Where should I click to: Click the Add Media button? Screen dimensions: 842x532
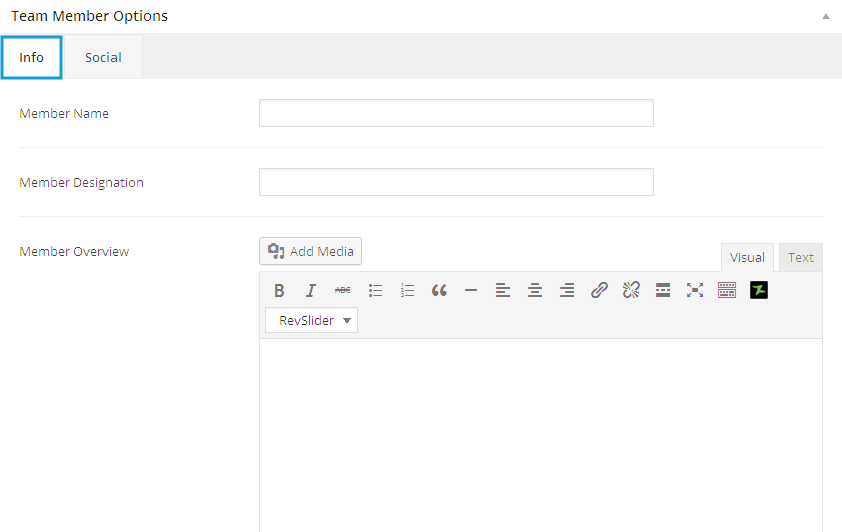[310, 252]
